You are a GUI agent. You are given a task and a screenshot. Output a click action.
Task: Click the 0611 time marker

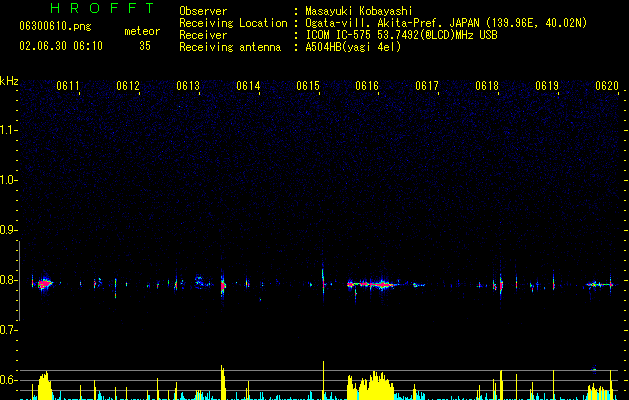pyautogui.click(x=68, y=86)
